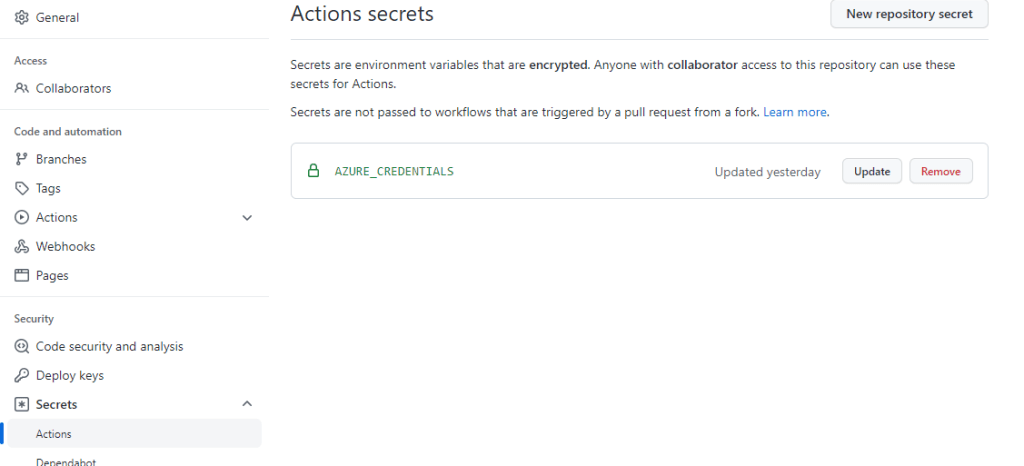
Task: Click the Collaborators people icon
Action: coord(22,88)
